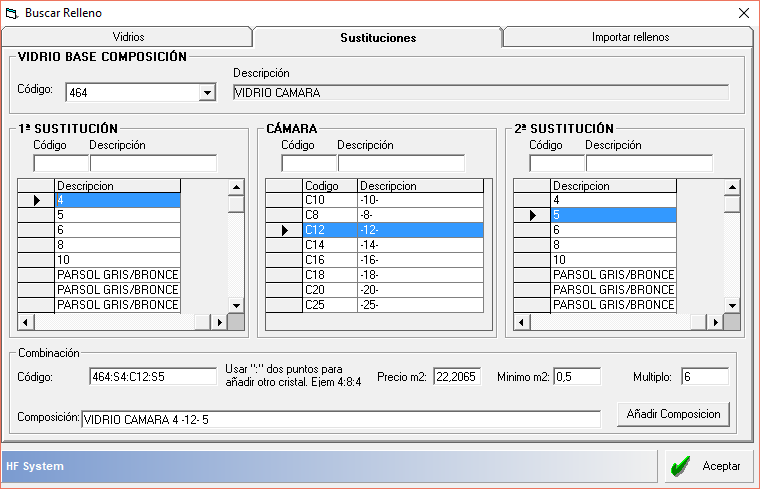The image size is (760, 489).
Task: Click the Cámara Código filter field
Action: pyautogui.click(x=308, y=163)
